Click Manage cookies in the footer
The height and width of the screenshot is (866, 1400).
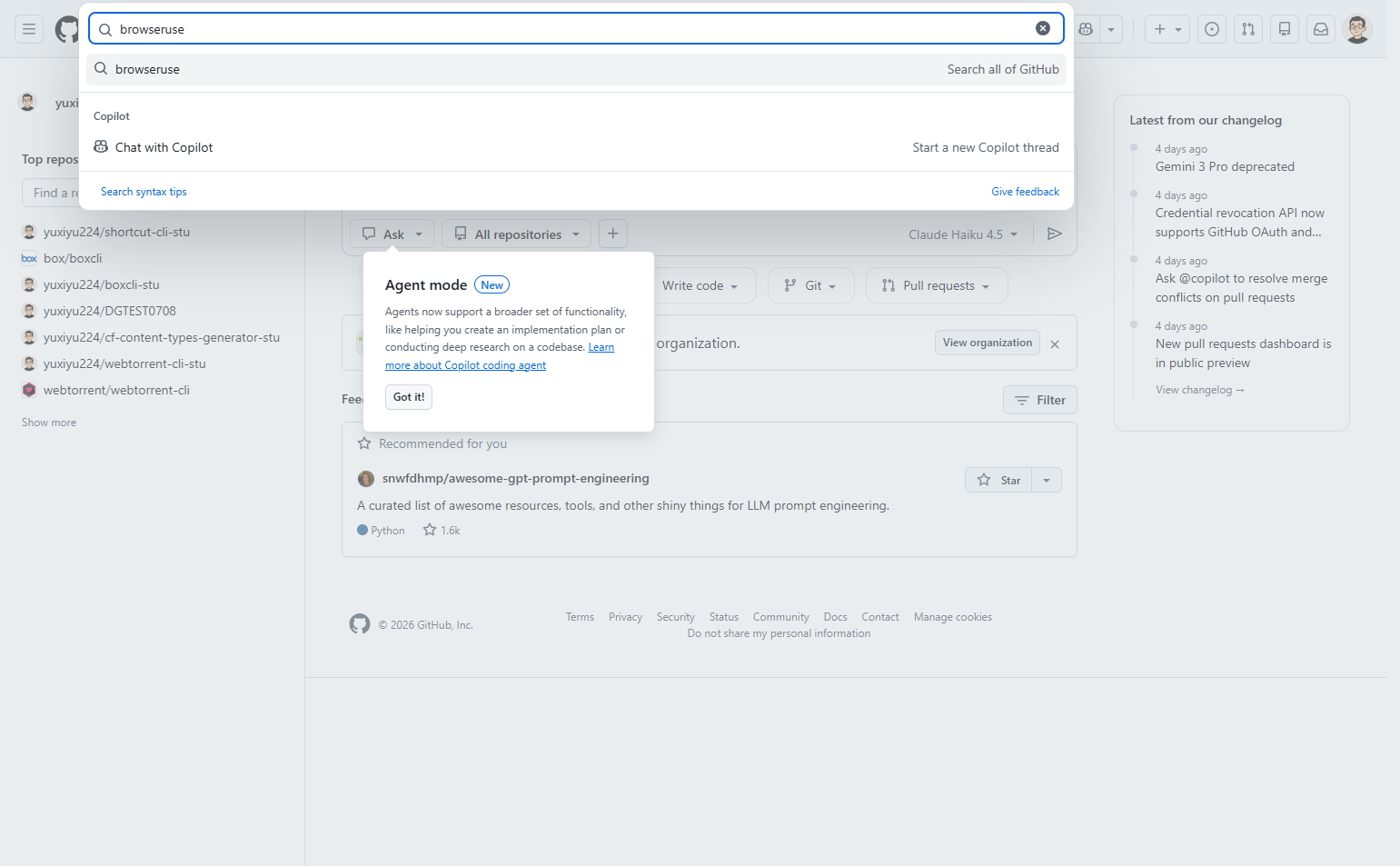(x=953, y=617)
